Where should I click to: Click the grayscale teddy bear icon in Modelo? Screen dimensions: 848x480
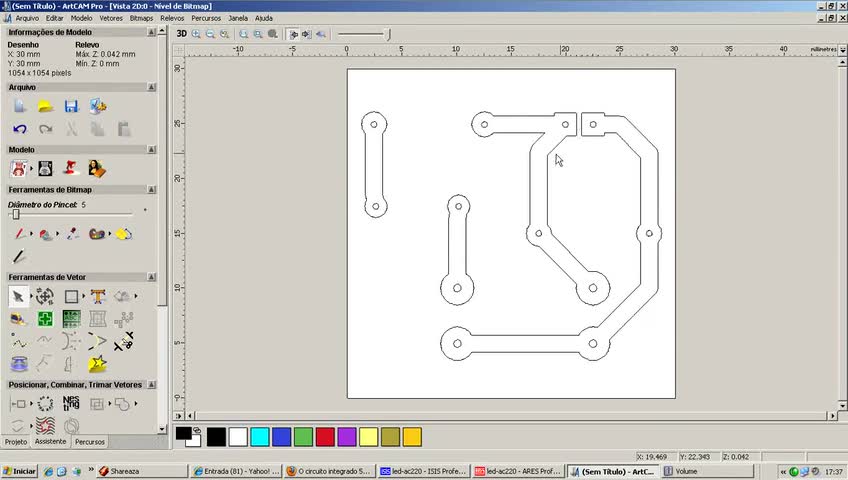coord(45,169)
